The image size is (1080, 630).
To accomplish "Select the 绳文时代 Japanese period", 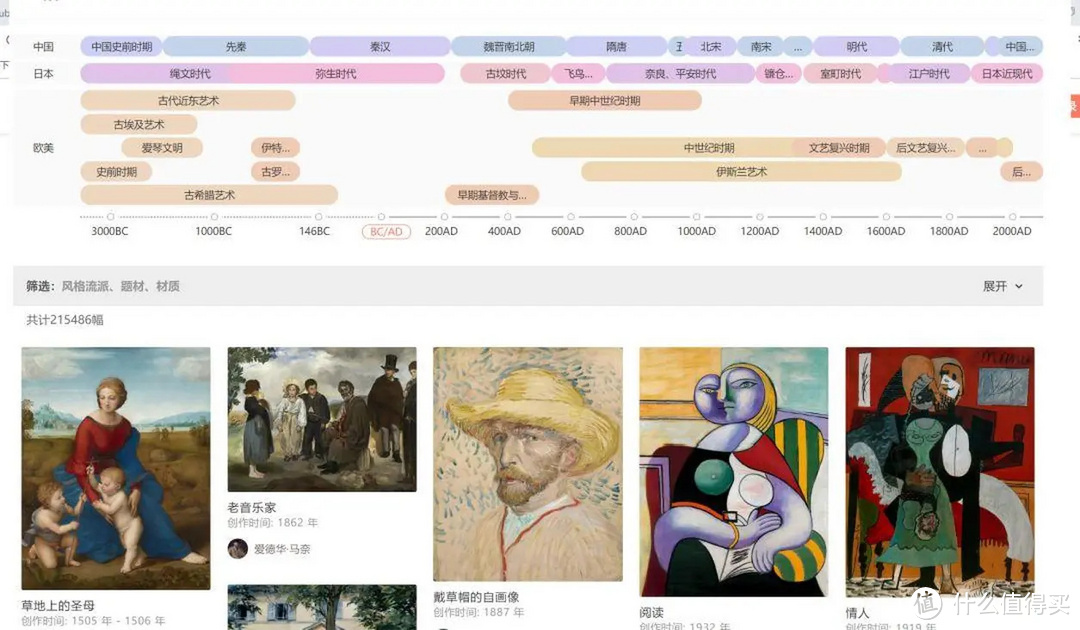I will 189,74.
